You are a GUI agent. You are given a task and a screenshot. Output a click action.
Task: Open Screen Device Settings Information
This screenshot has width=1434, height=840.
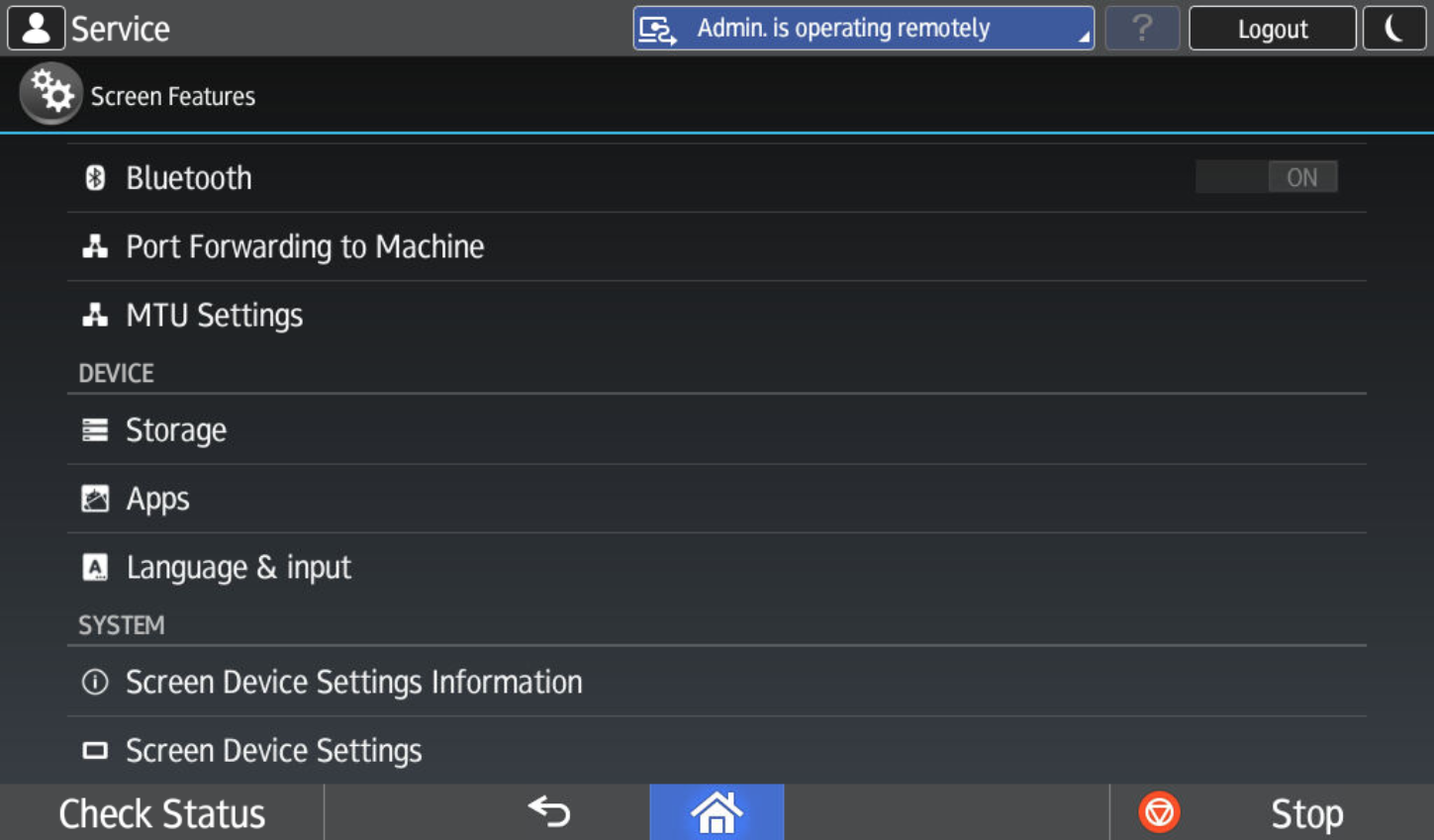point(353,683)
